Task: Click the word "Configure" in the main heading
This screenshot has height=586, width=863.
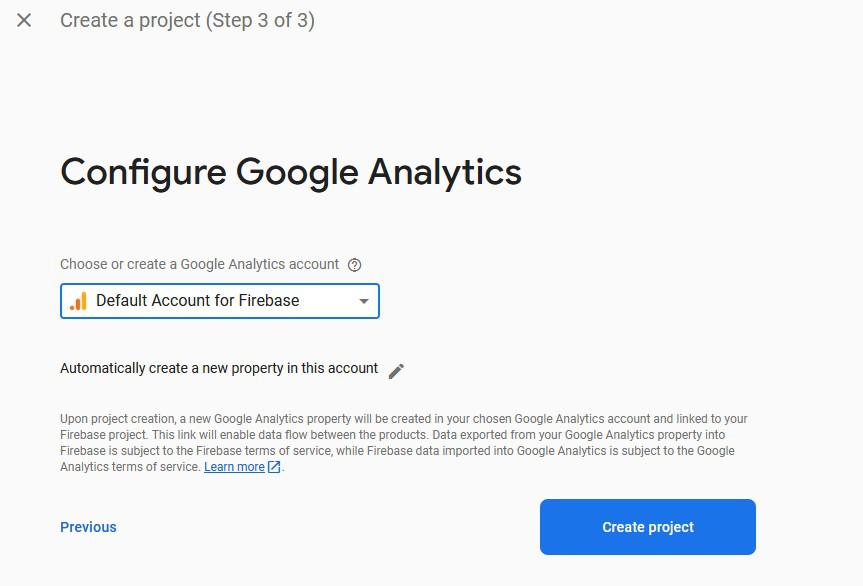Action: pos(143,172)
